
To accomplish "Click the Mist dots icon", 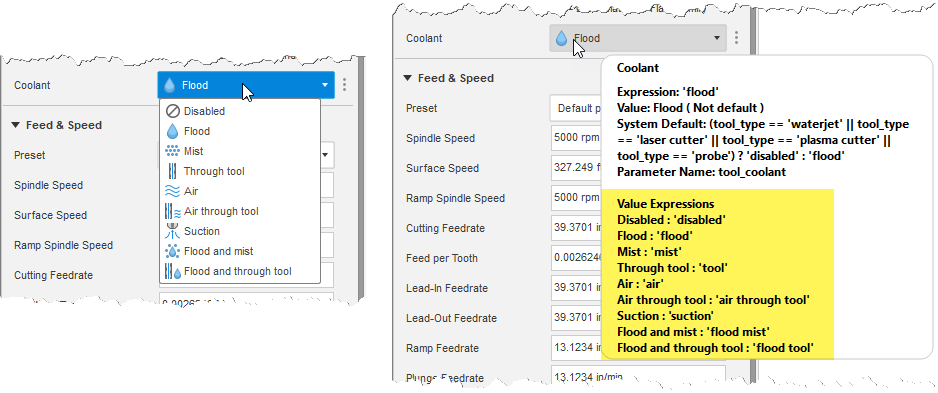I will 172,151.
